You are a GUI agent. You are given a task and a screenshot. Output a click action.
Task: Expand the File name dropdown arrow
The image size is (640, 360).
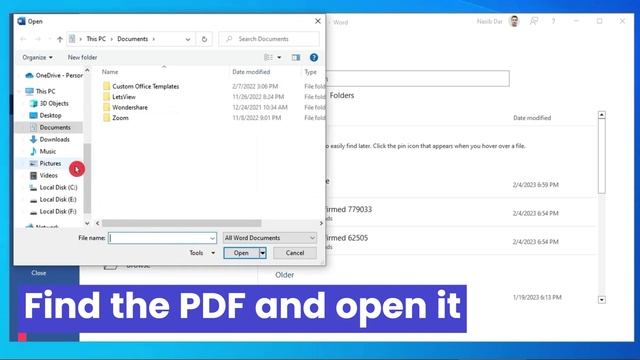(212, 238)
